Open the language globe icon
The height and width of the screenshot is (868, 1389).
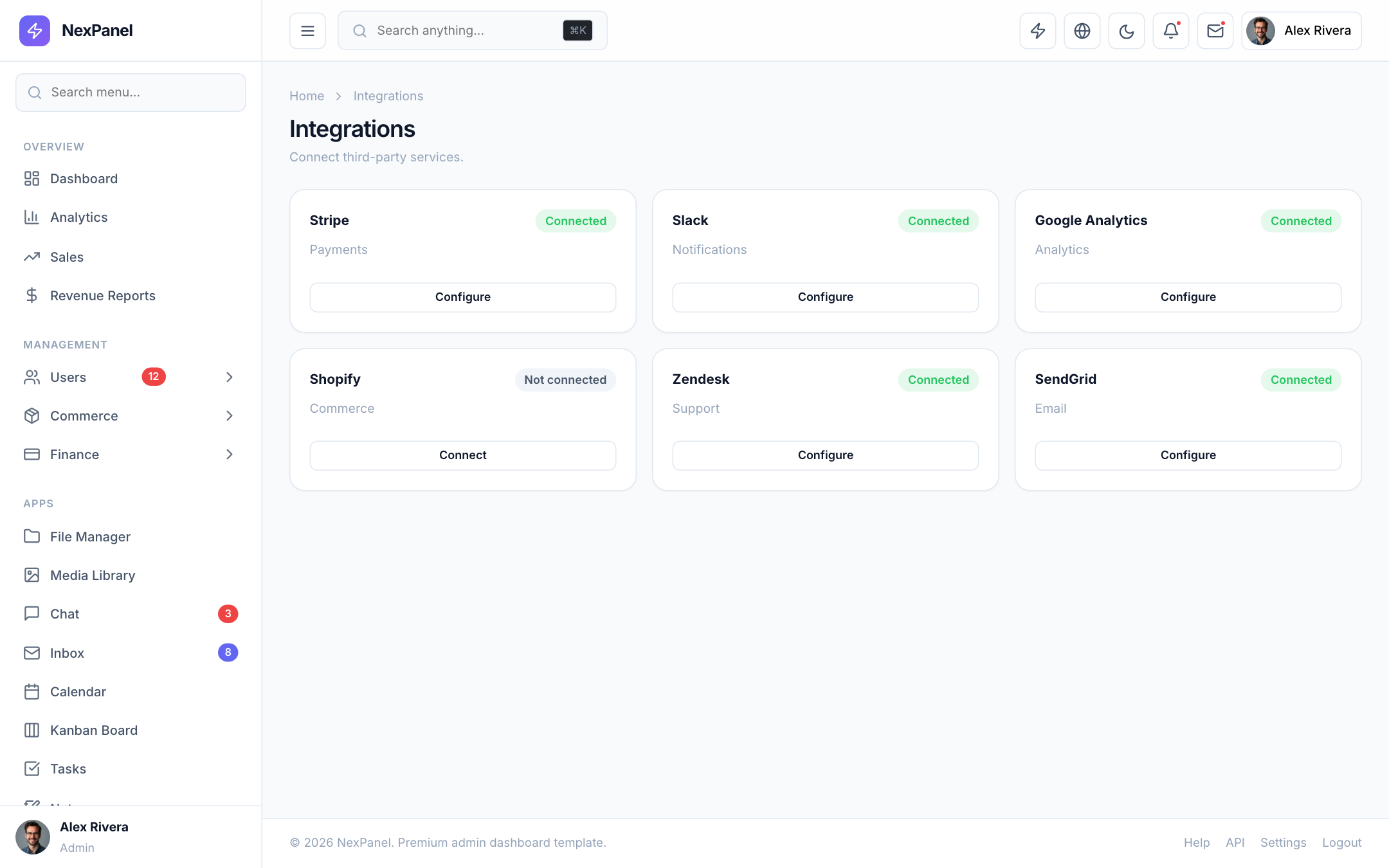pyautogui.click(x=1082, y=30)
